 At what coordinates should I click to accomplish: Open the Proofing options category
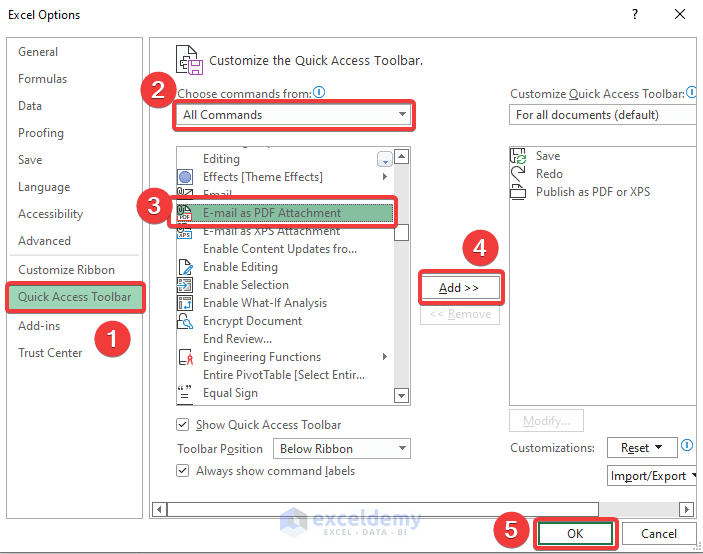(41, 133)
